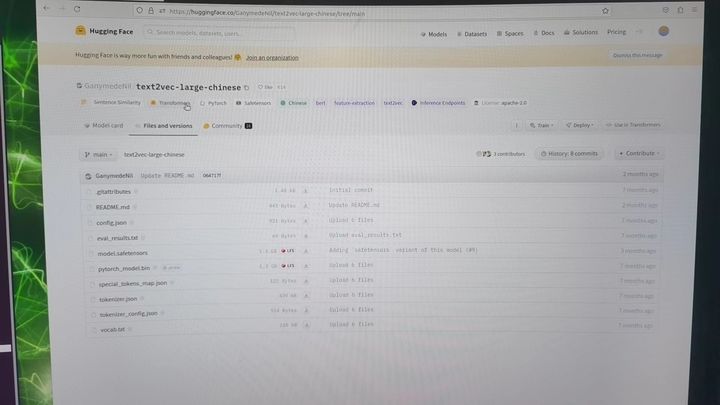
Task: Download the .gitattributes file
Action: pyautogui.click(x=305, y=191)
